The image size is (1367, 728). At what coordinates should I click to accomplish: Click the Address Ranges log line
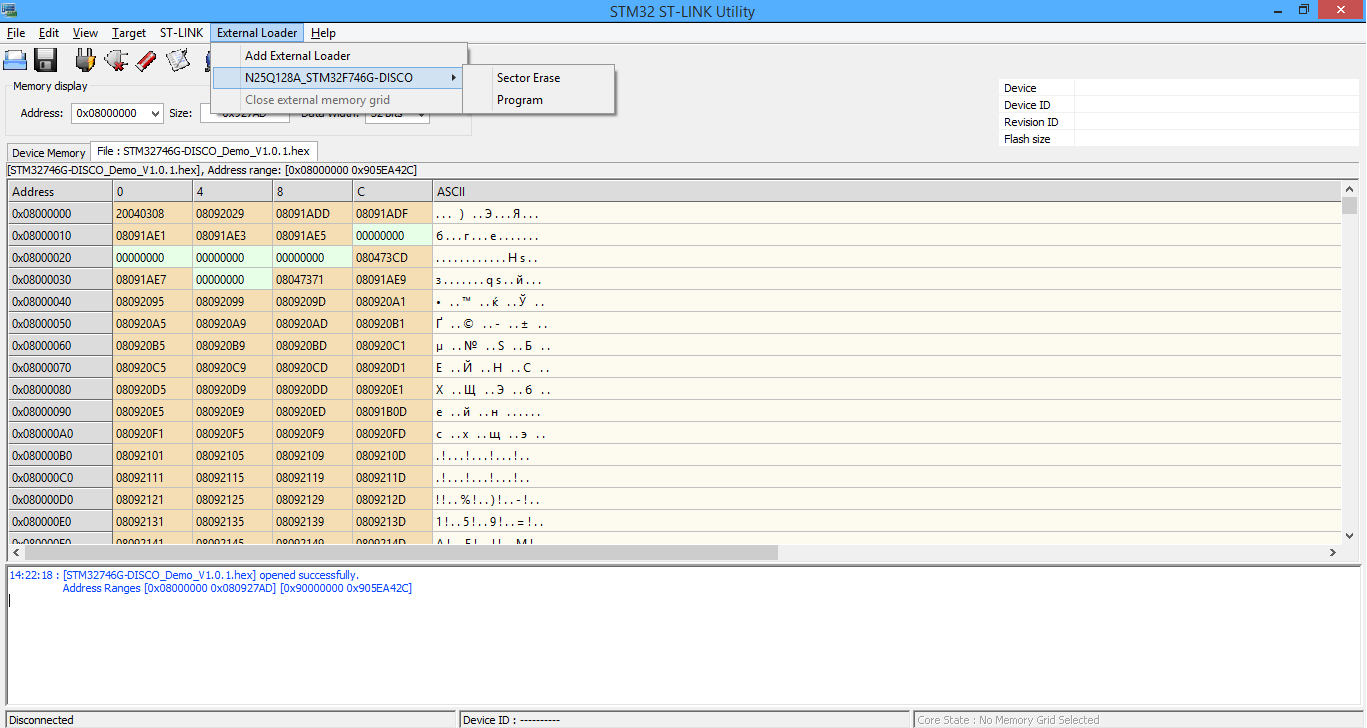(237, 588)
